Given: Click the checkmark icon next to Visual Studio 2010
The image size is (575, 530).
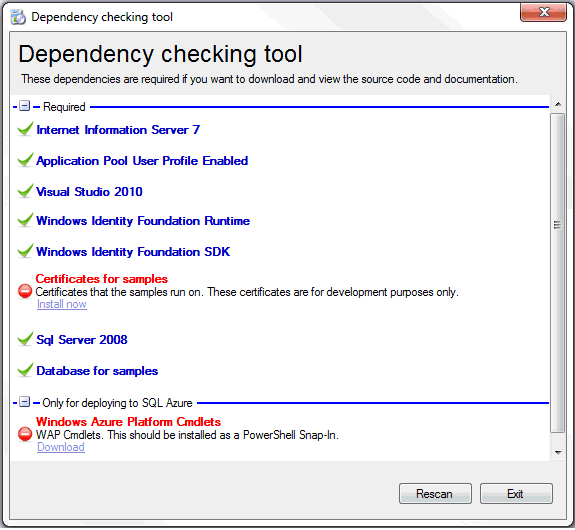Looking at the screenshot, I should click(25, 191).
